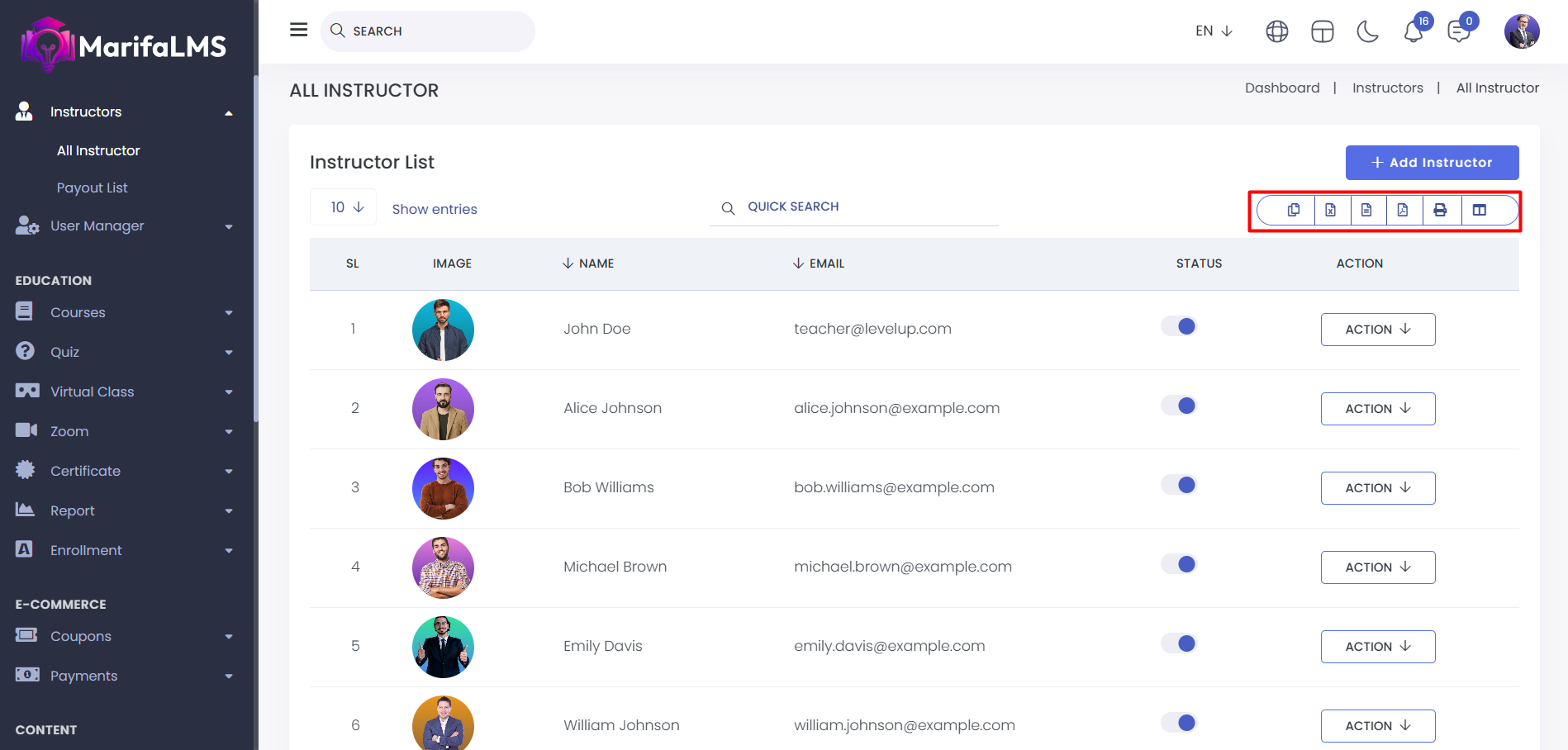1568x750 pixels.
Task: Open Payout List in sidebar
Action: pos(92,187)
